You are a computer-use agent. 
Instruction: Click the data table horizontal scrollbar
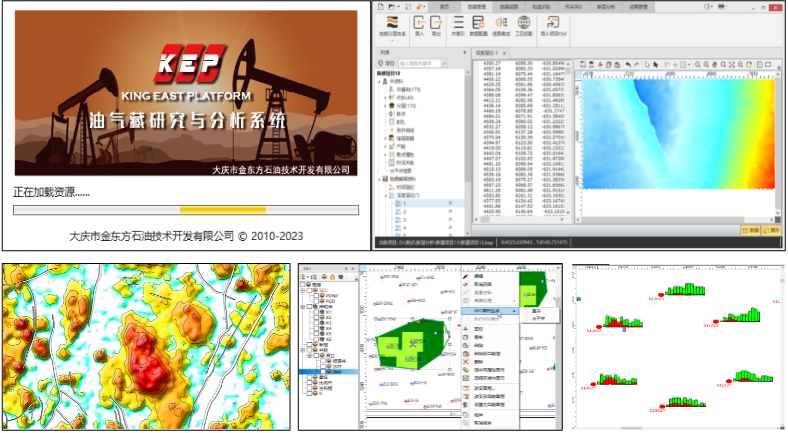click(x=521, y=220)
